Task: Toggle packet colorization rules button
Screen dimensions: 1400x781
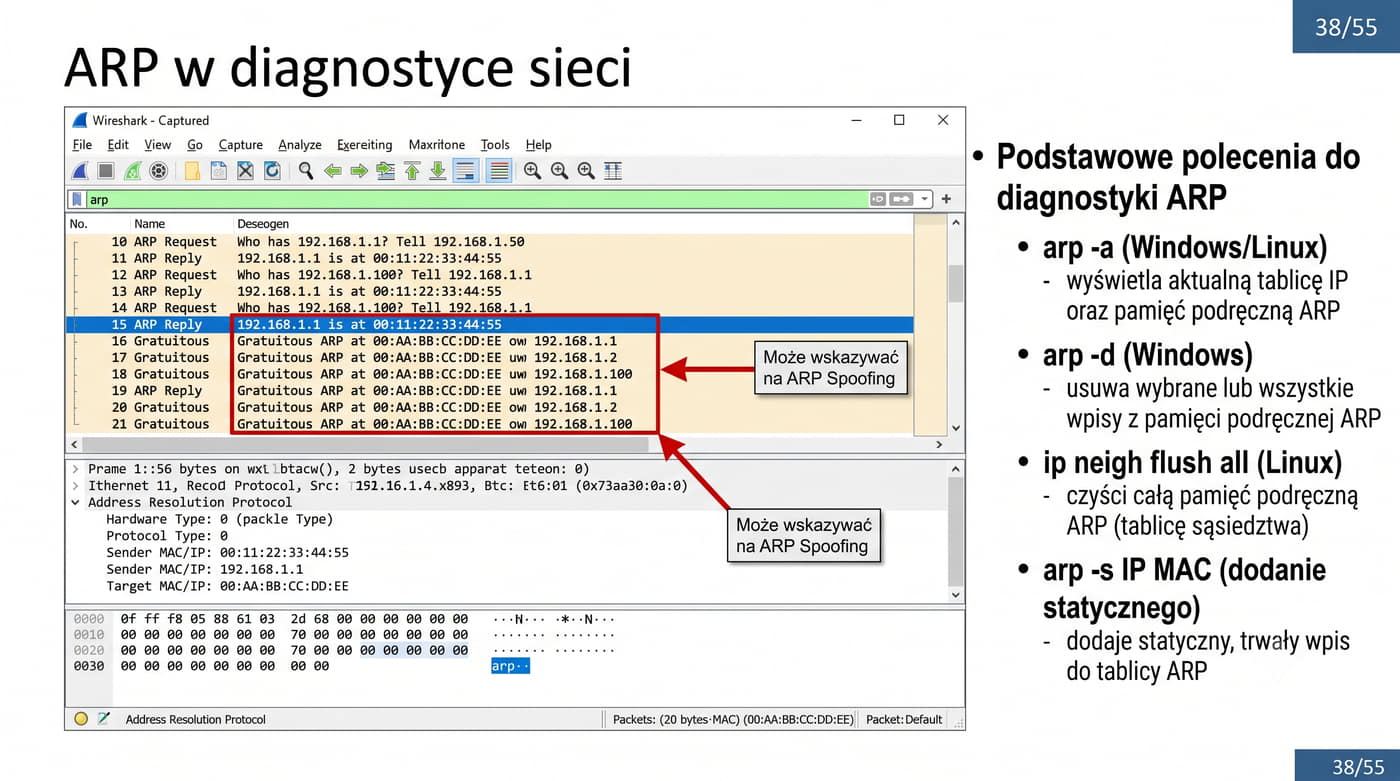Action: point(499,171)
